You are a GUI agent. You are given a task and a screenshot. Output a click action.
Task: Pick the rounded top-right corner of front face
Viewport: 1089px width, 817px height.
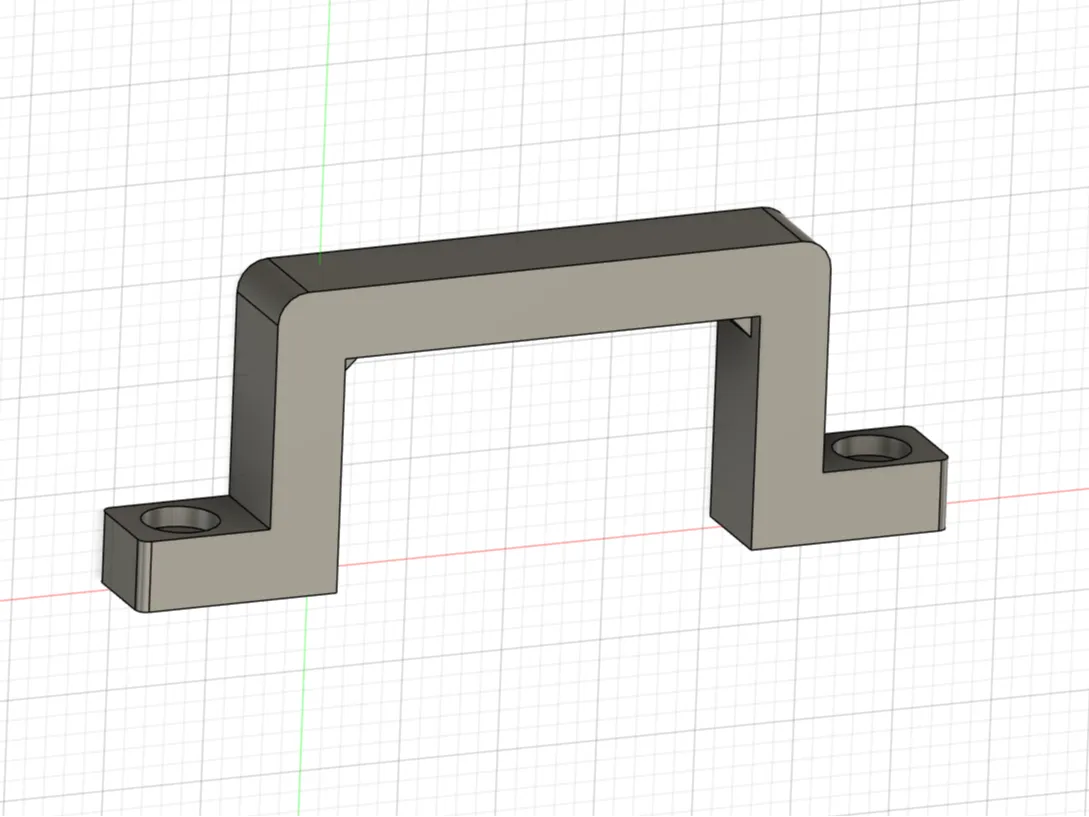coord(820,257)
